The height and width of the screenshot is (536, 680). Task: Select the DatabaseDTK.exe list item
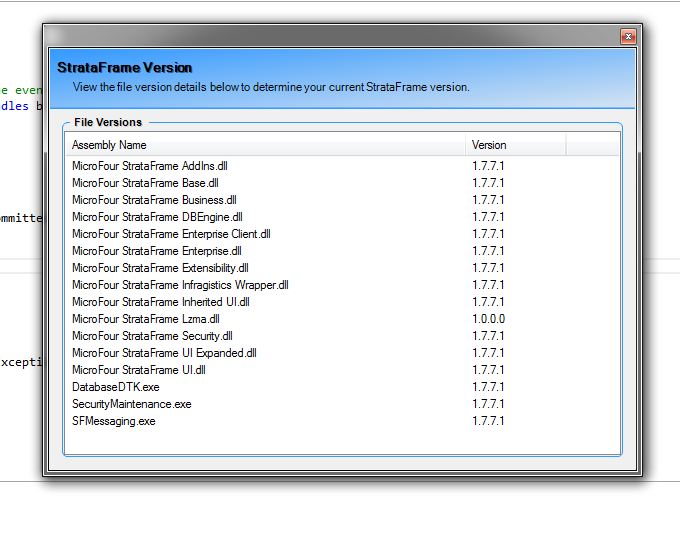coord(116,387)
